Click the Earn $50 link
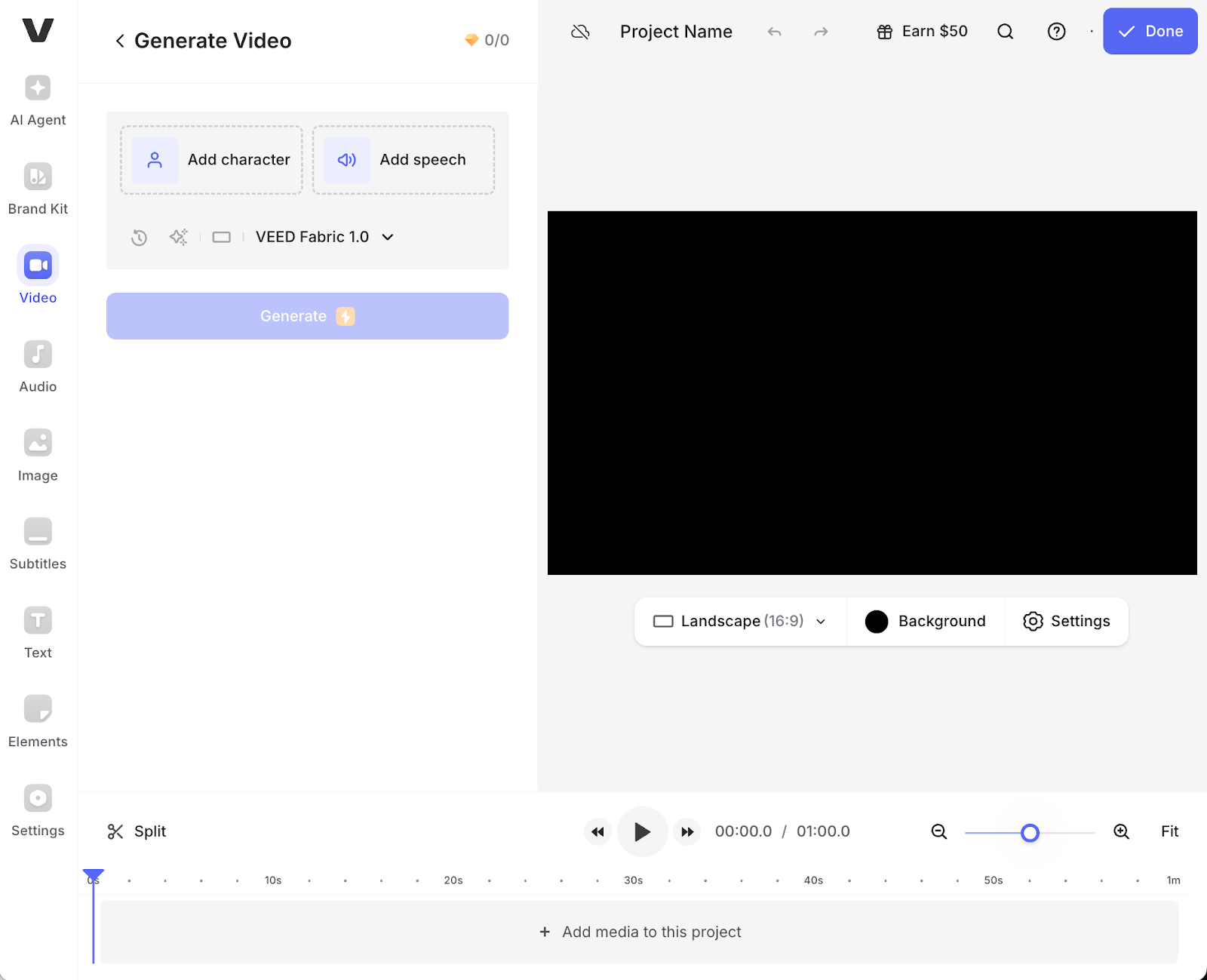This screenshot has height=980, width=1207. point(922,31)
